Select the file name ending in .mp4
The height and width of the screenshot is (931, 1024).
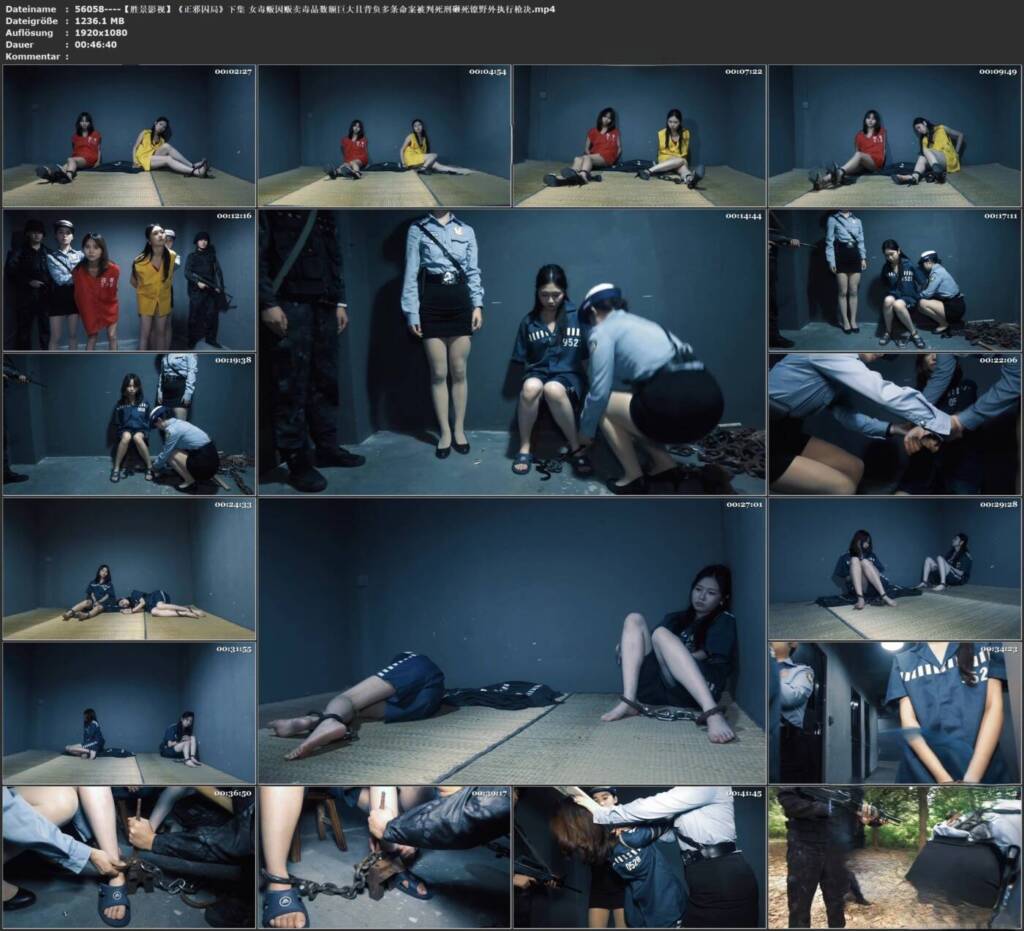pos(315,9)
